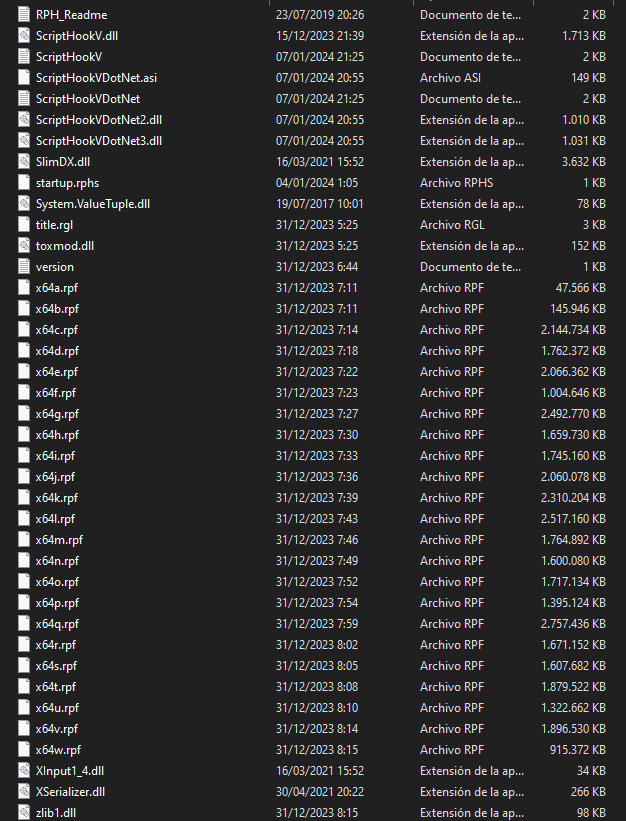The image size is (626, 821).
Task: Click the ScriptHookVDotNet text document icon
Action: (24, 98)
